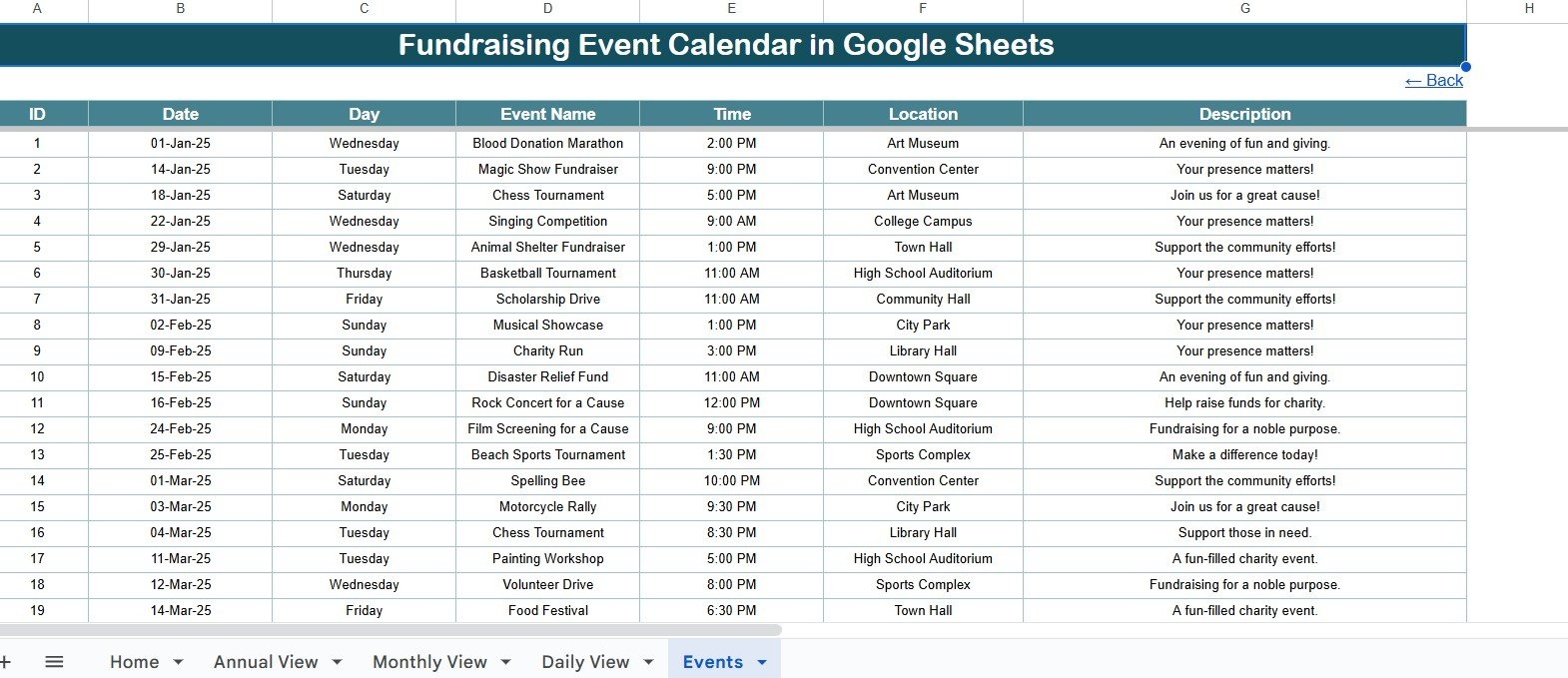Select column D header

point(547,9)
